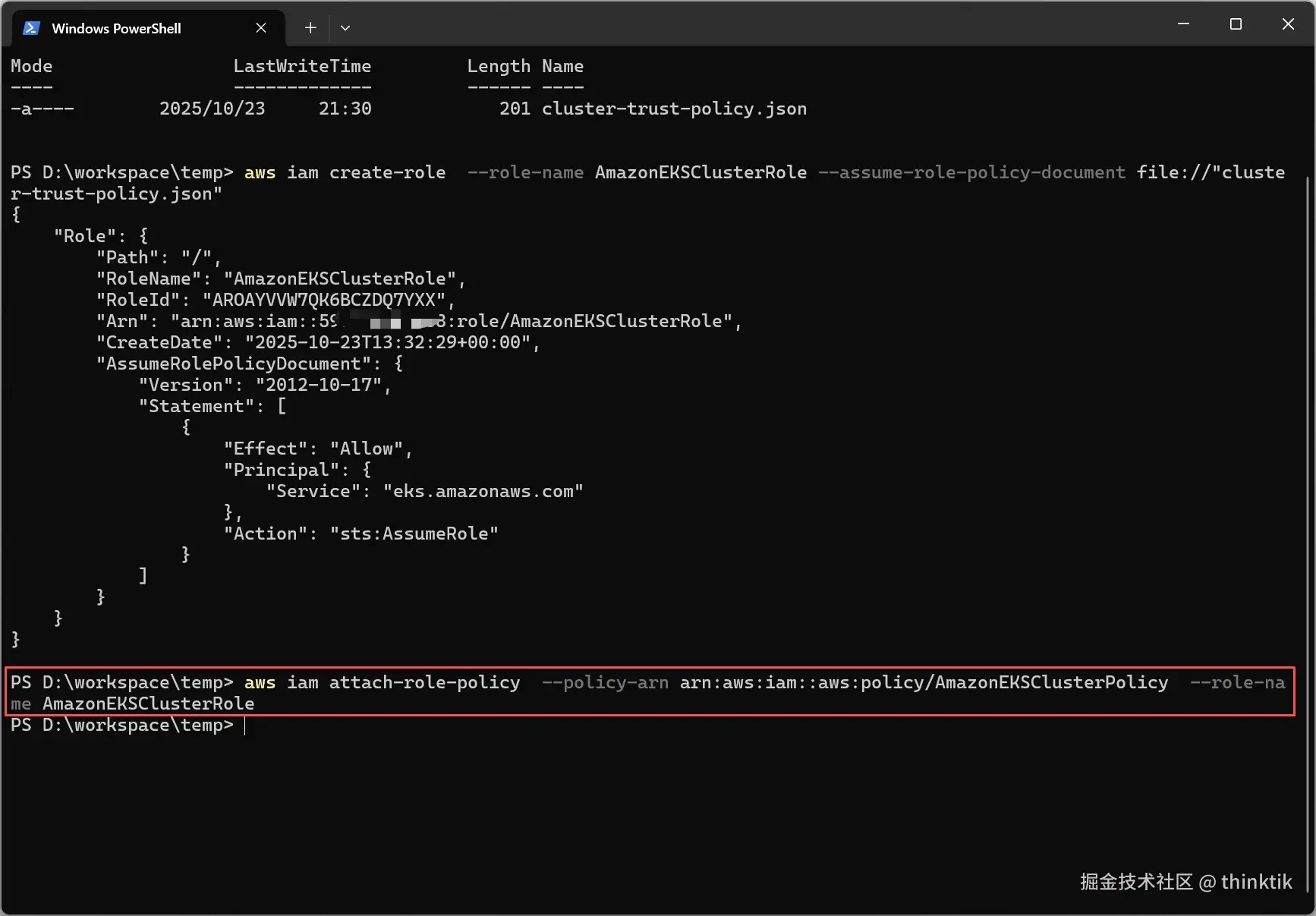Click the Action value "sts:AssumeRole"
The width and height of the screenshot is (1316, 916).
(x=414, y=534)
